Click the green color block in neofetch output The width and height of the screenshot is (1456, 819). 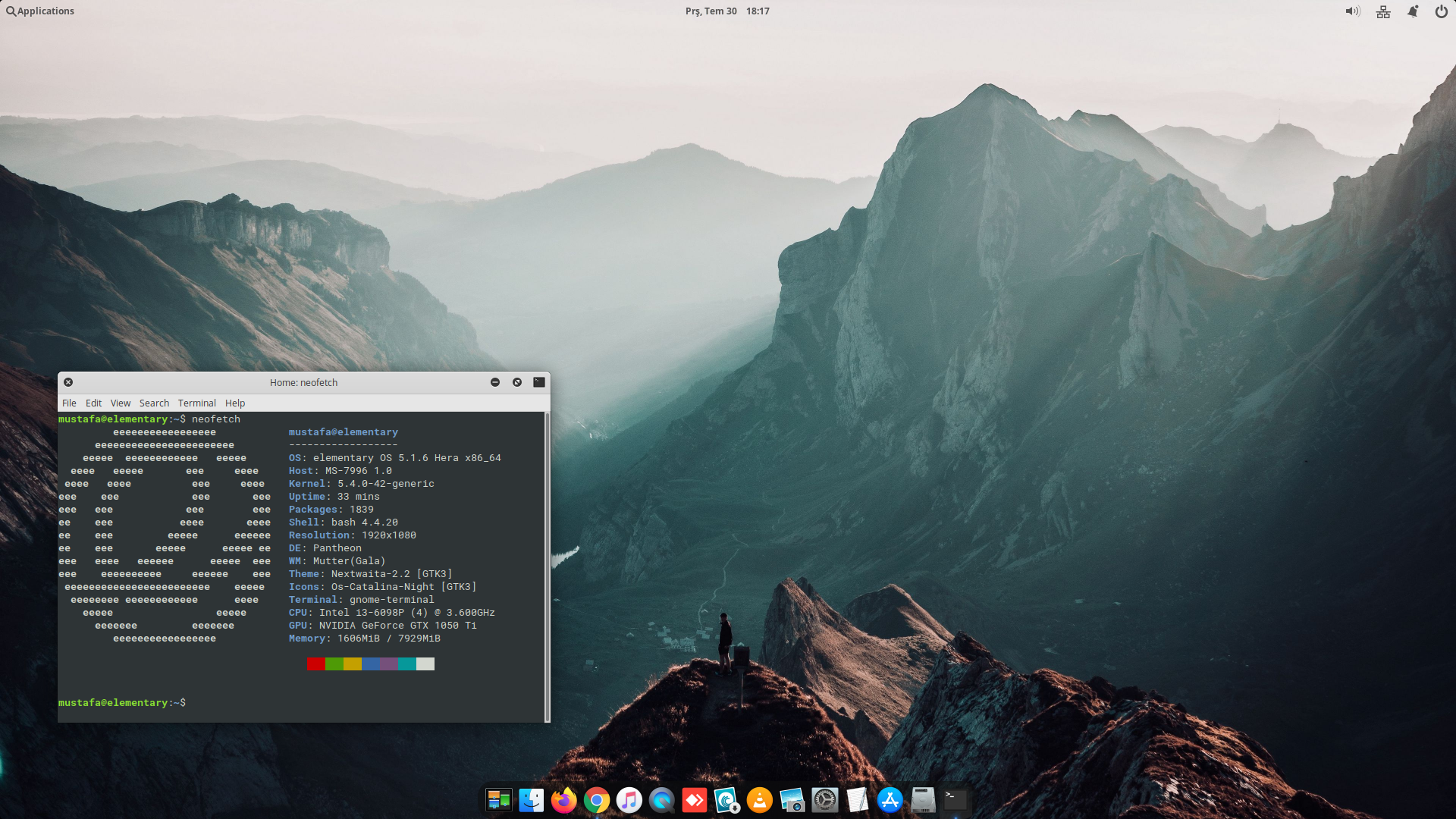tap(334, 664)
